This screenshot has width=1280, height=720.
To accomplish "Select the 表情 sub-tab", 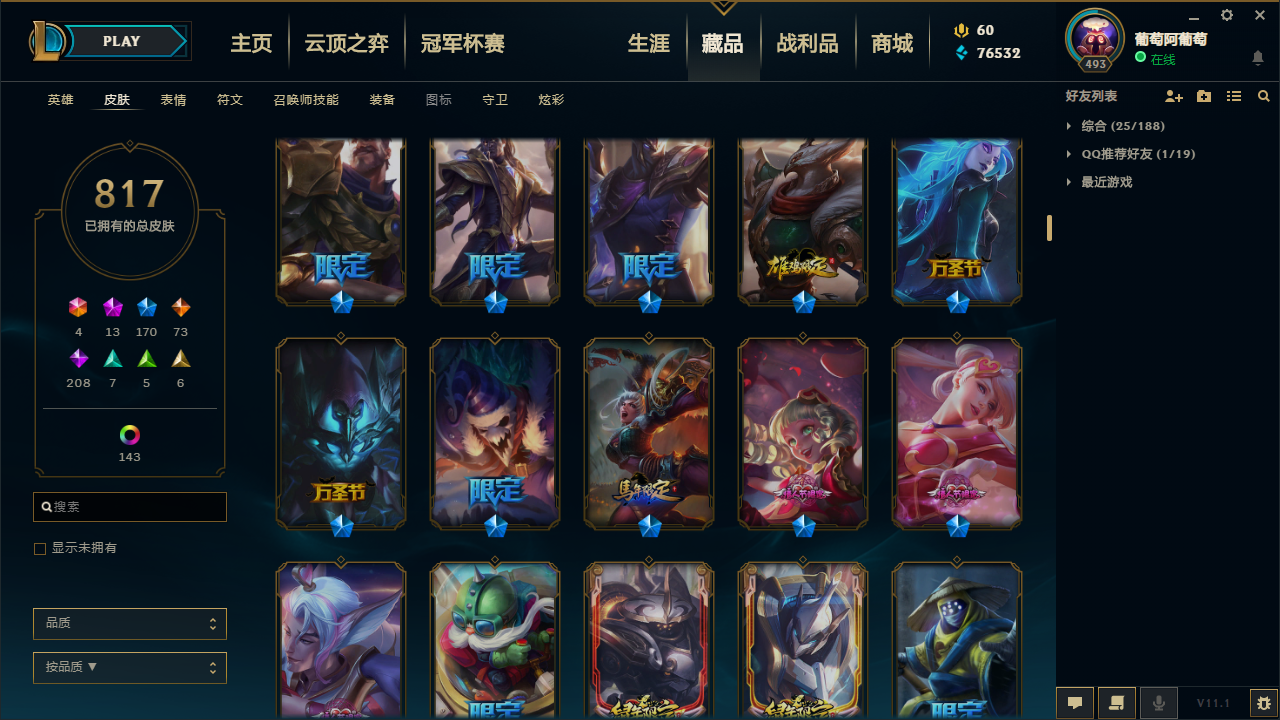I will coord(173,100).
